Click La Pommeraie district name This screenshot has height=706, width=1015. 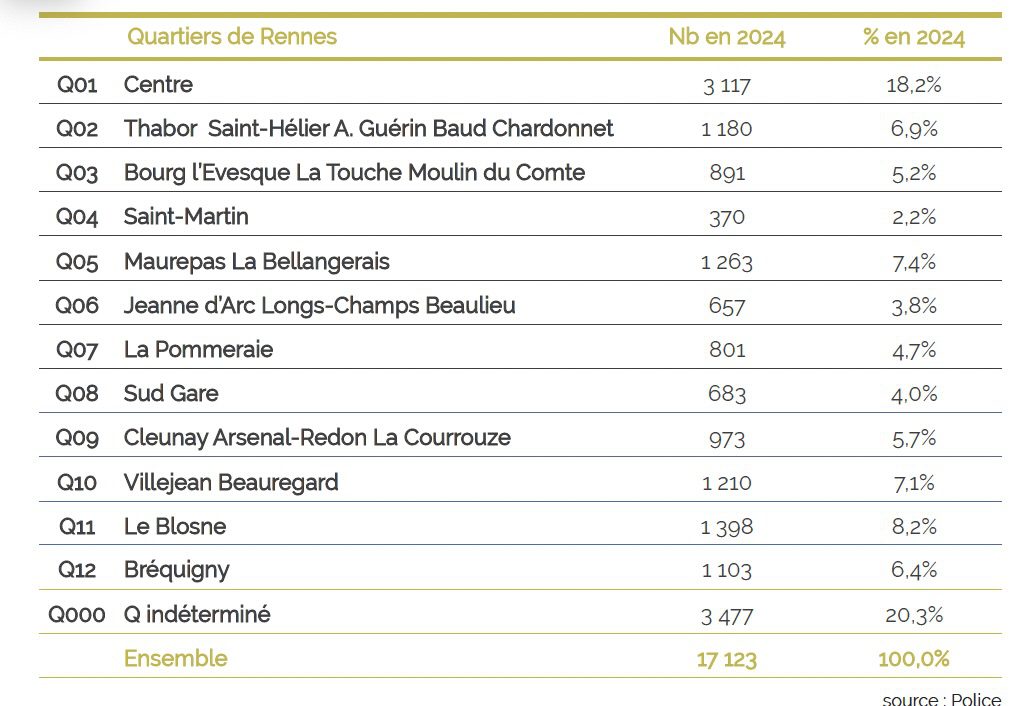198,350
